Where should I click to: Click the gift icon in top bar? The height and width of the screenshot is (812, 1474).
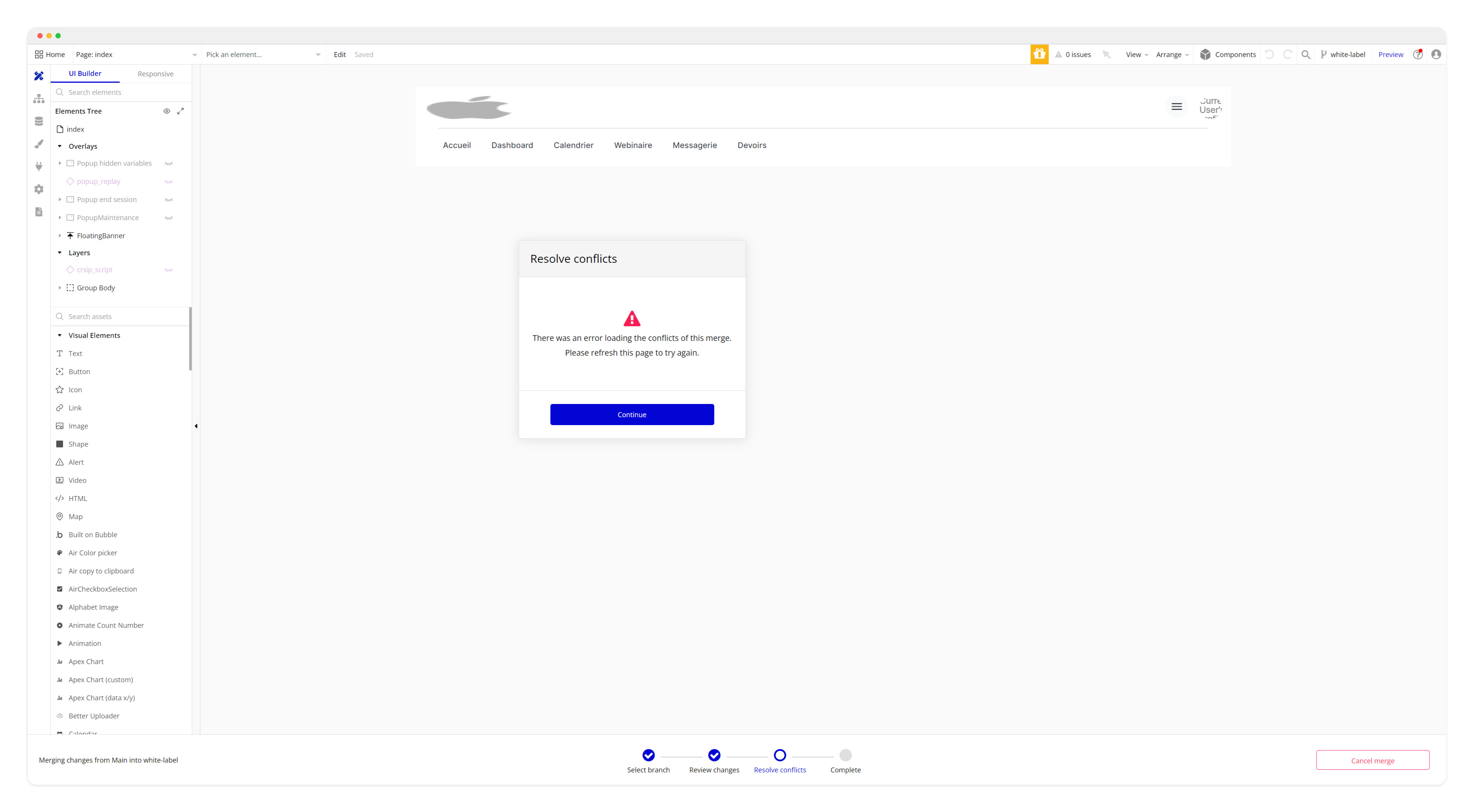[1039, 54]
